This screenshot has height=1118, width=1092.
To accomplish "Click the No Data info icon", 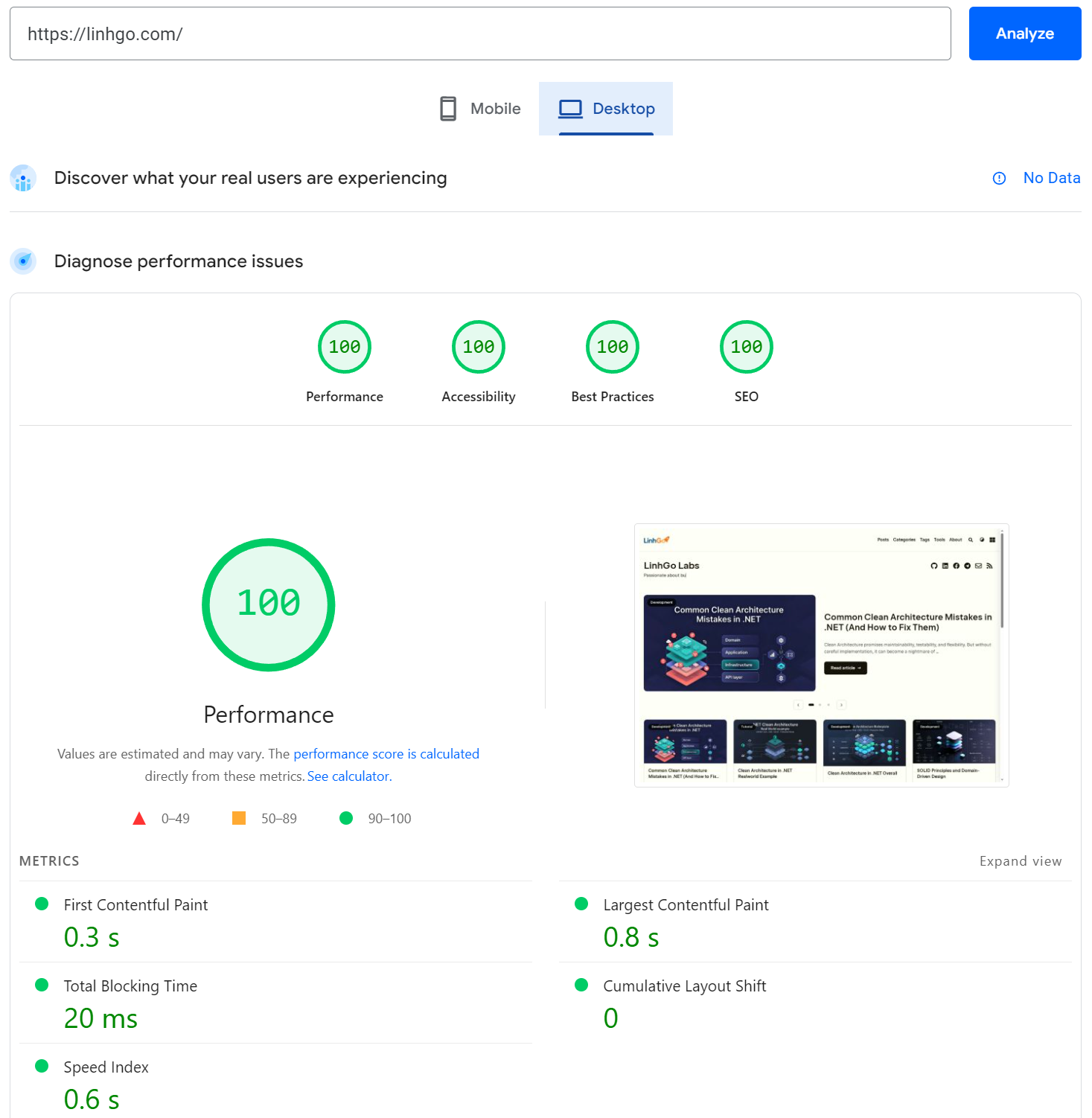I will click(x=999, y=179).
